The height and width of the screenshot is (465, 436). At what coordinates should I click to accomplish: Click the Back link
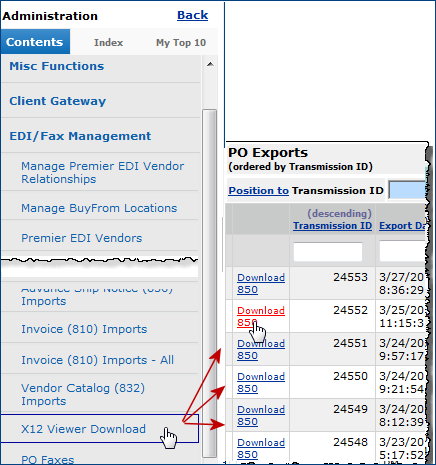193,15
